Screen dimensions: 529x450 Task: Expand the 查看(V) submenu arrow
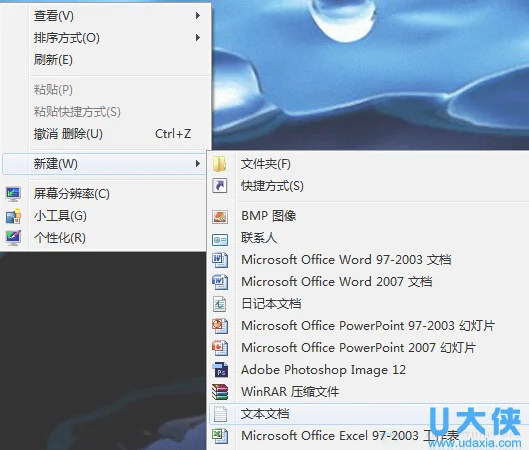(x=198, y=16)
